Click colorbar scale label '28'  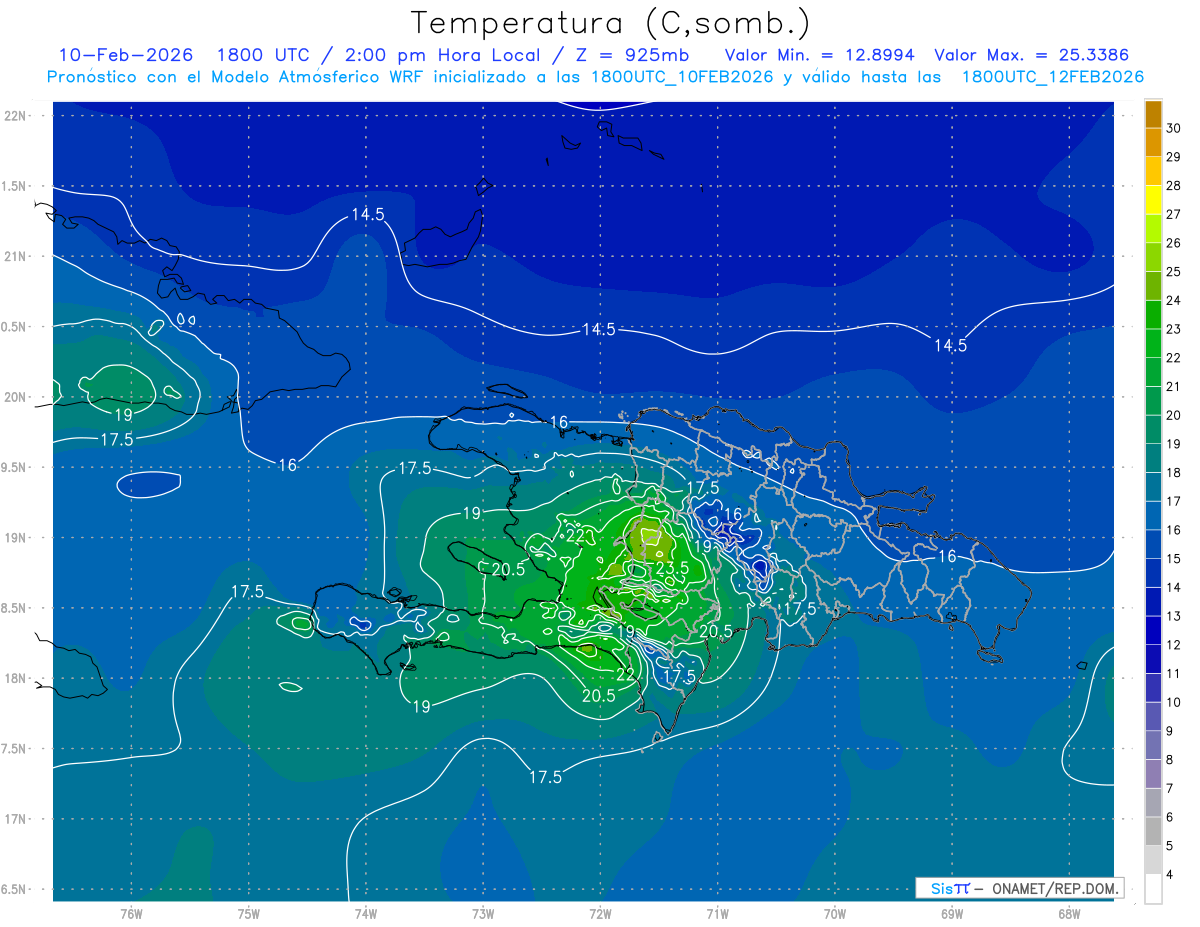click(1174, 186)
